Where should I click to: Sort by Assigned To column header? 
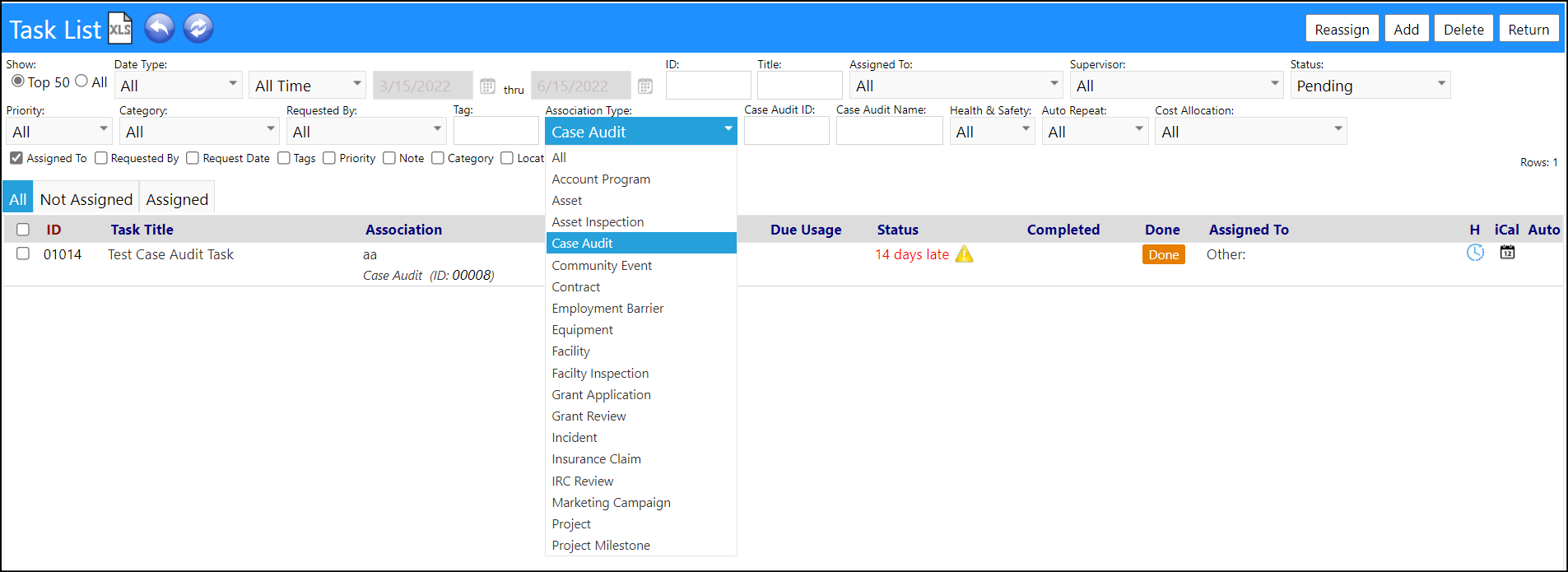[x=1249, y=230]
